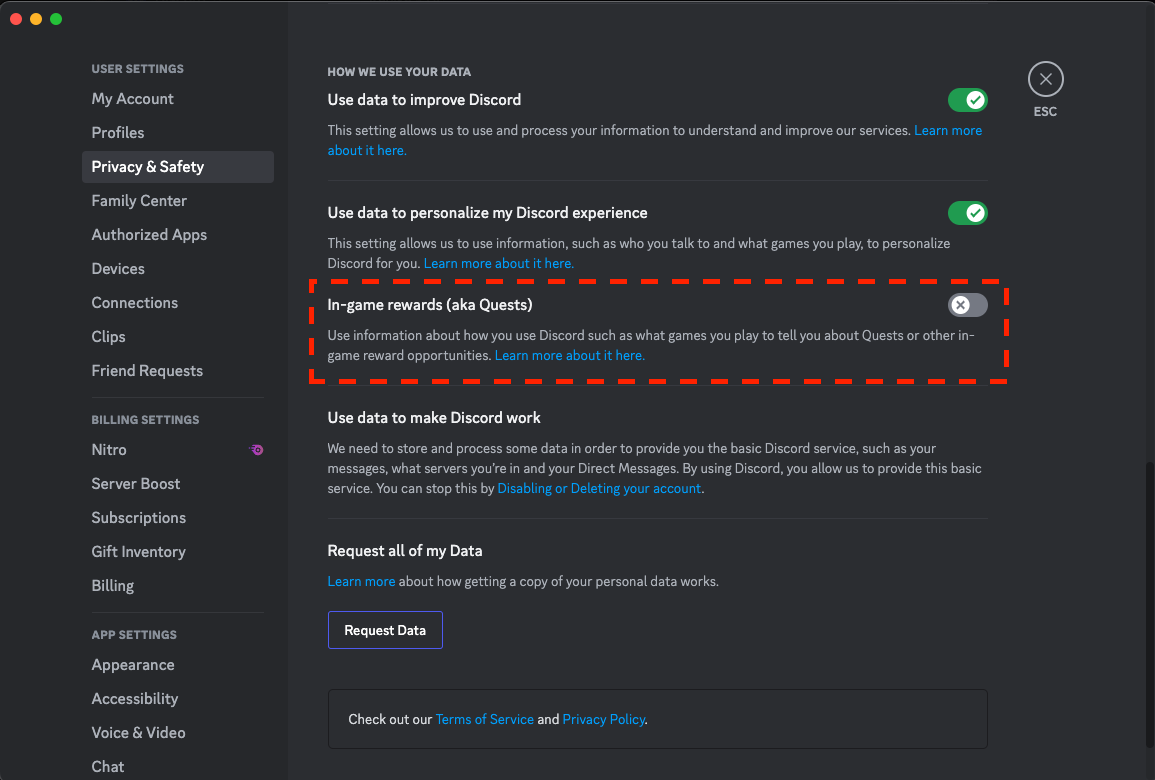
Task: Disable the Use data to improve Discord toggle
Action: tap(967, 100)
